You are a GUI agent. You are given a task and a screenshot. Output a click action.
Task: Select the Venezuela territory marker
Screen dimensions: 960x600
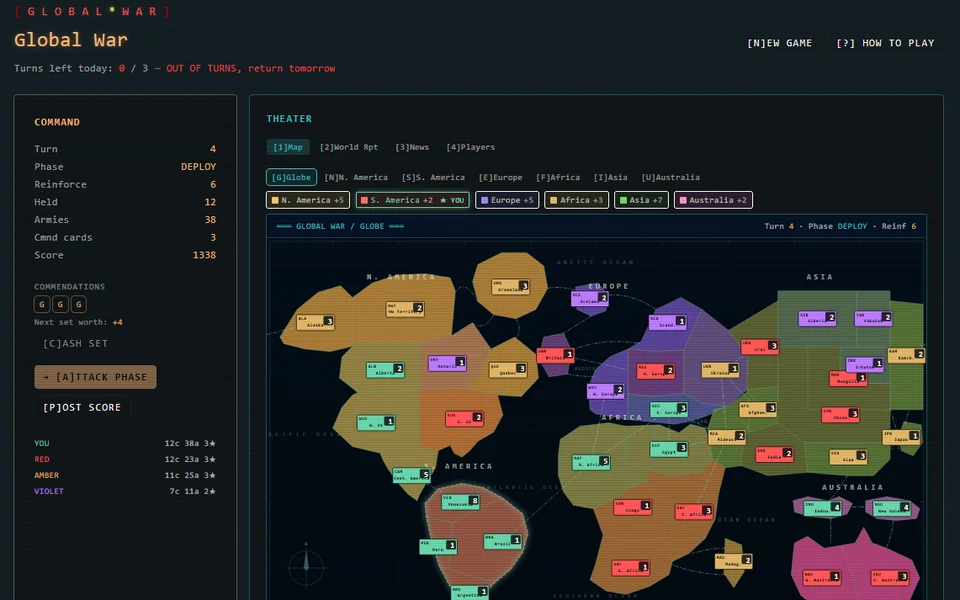[460, 502]
